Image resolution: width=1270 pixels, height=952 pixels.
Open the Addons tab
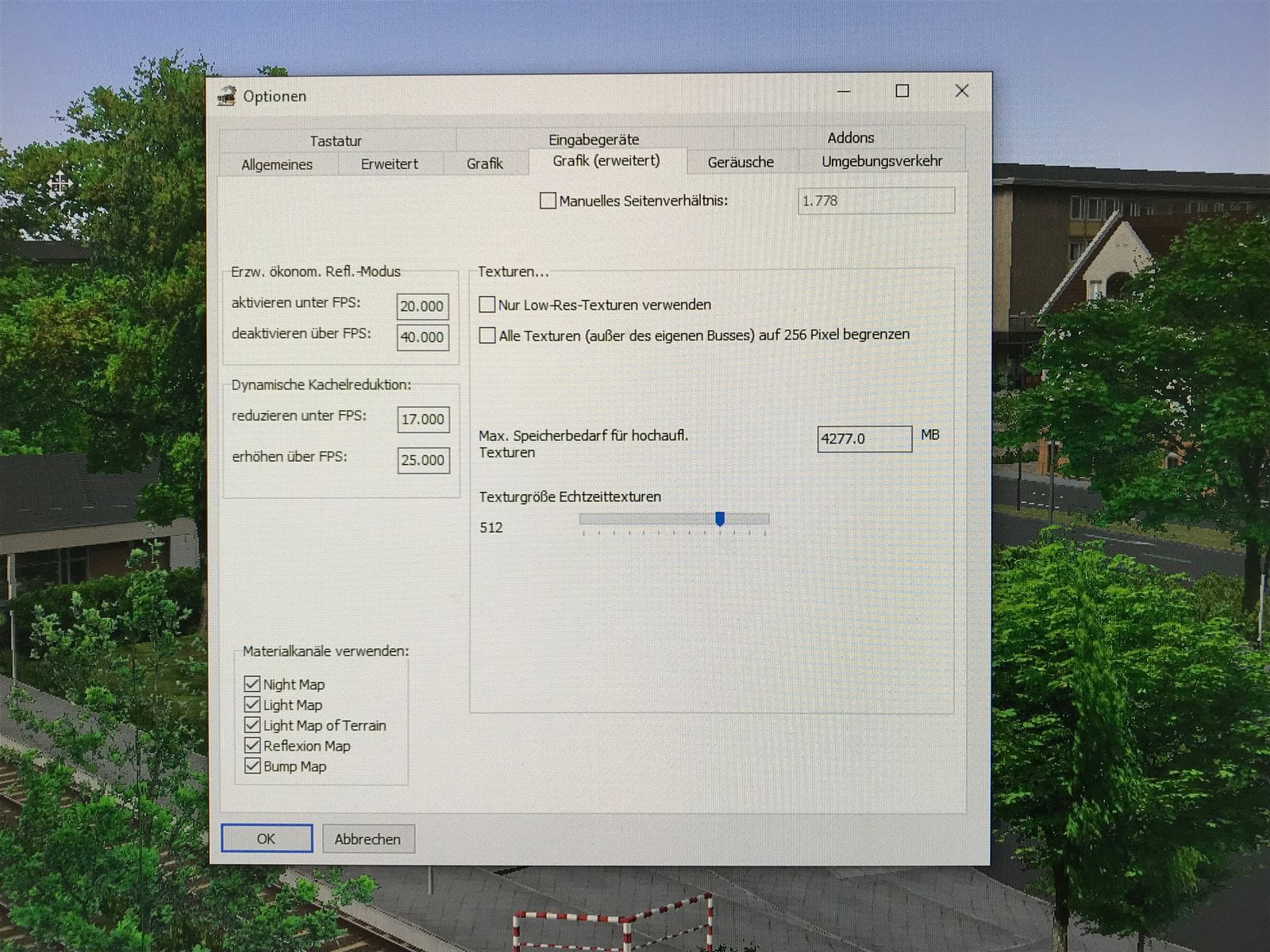click(850, 137)
